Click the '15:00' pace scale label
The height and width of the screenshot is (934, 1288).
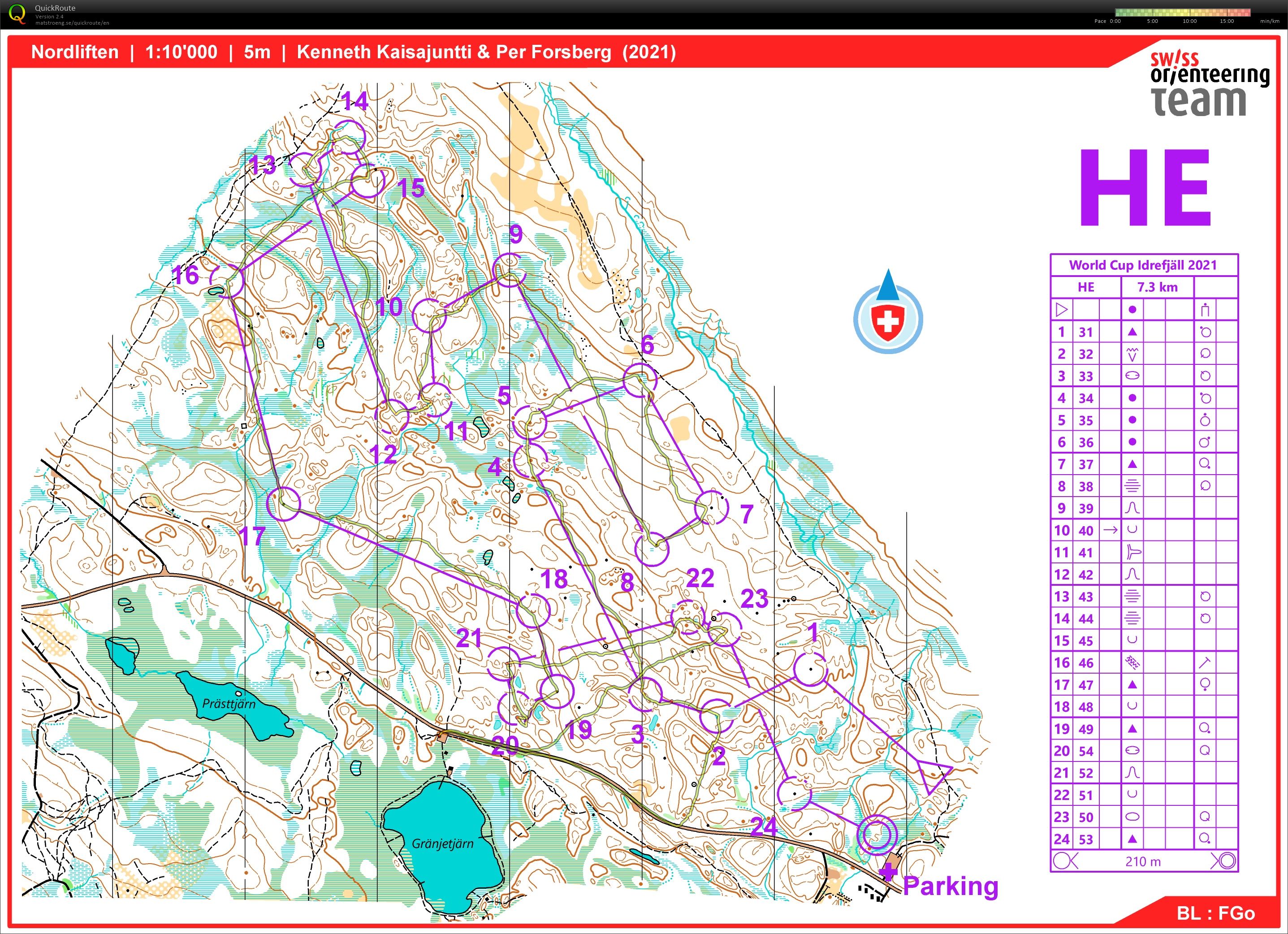(x=1227, y=21)
